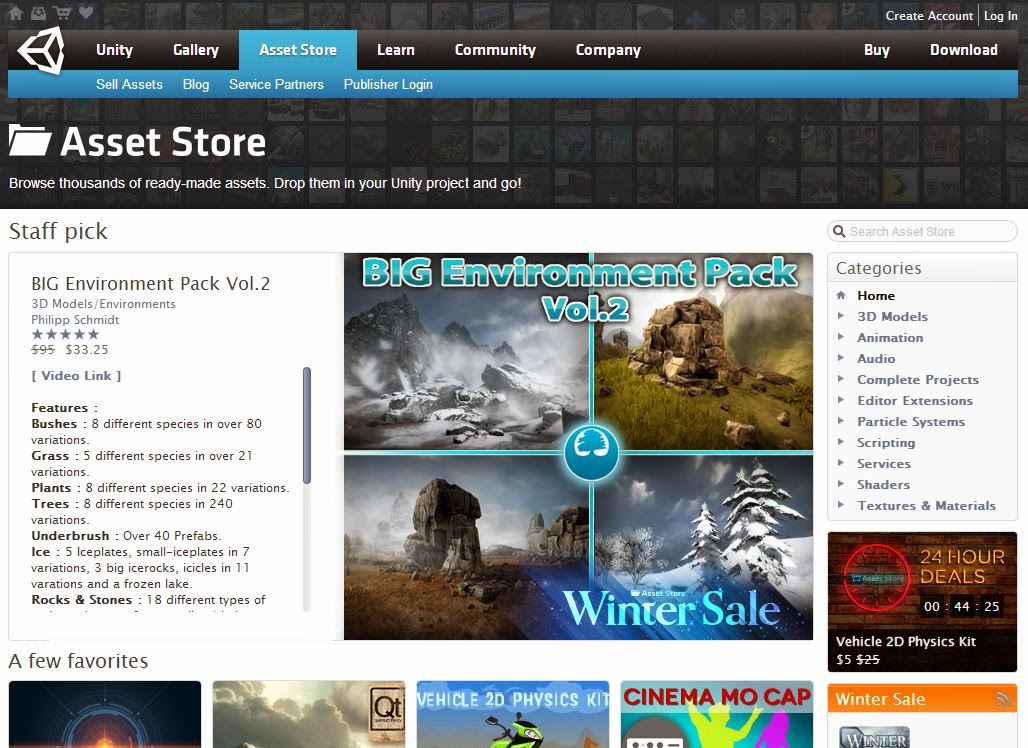Click the Create Account link

pyautogui.click(x=929, y=16)
